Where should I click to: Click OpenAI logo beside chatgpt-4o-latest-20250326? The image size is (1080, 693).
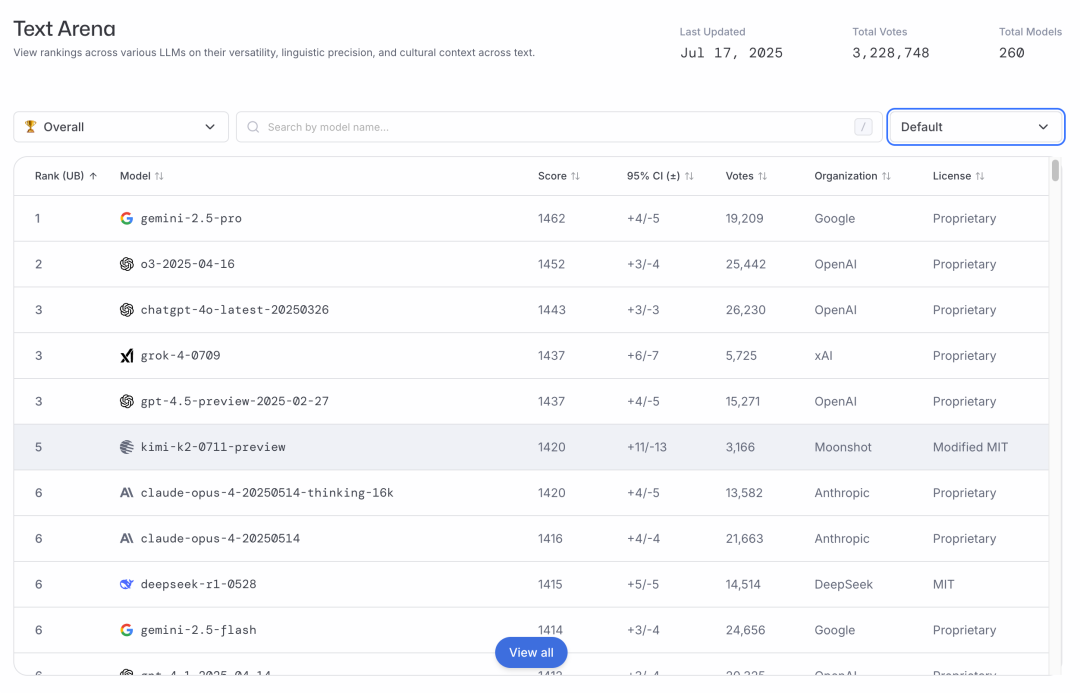(127, 310)
